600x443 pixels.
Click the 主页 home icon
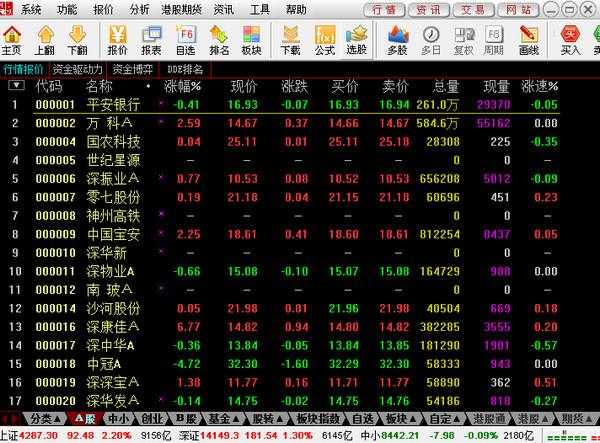pyautogui.click(x=12, y=40)
